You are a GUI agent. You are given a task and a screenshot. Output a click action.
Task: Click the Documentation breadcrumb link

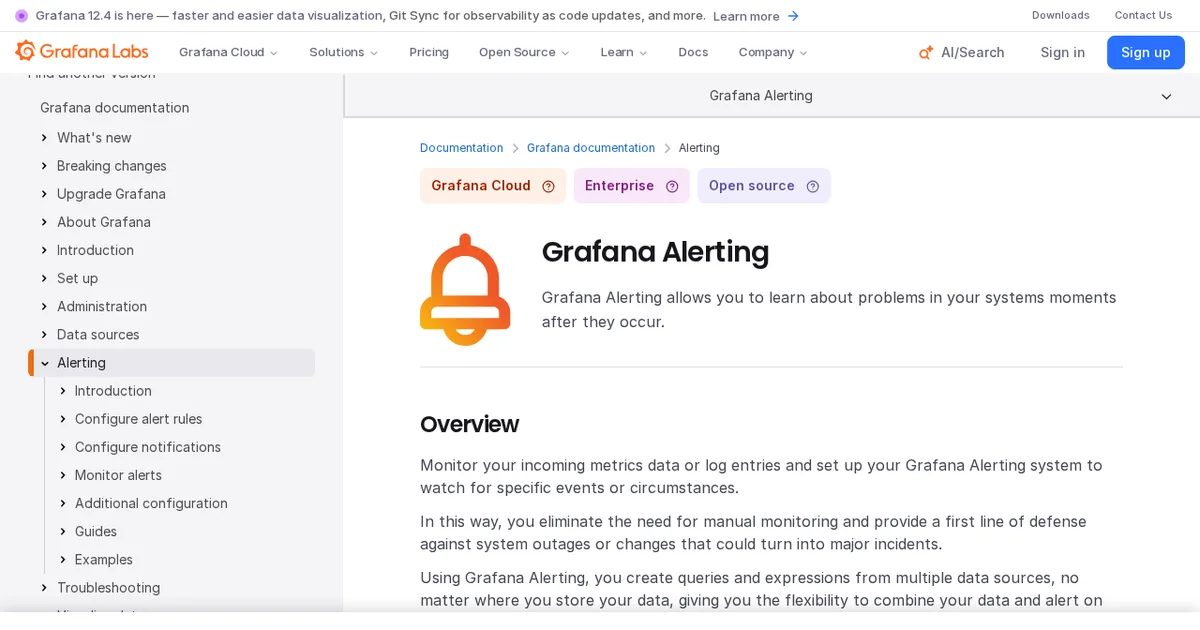pos(461,148)
